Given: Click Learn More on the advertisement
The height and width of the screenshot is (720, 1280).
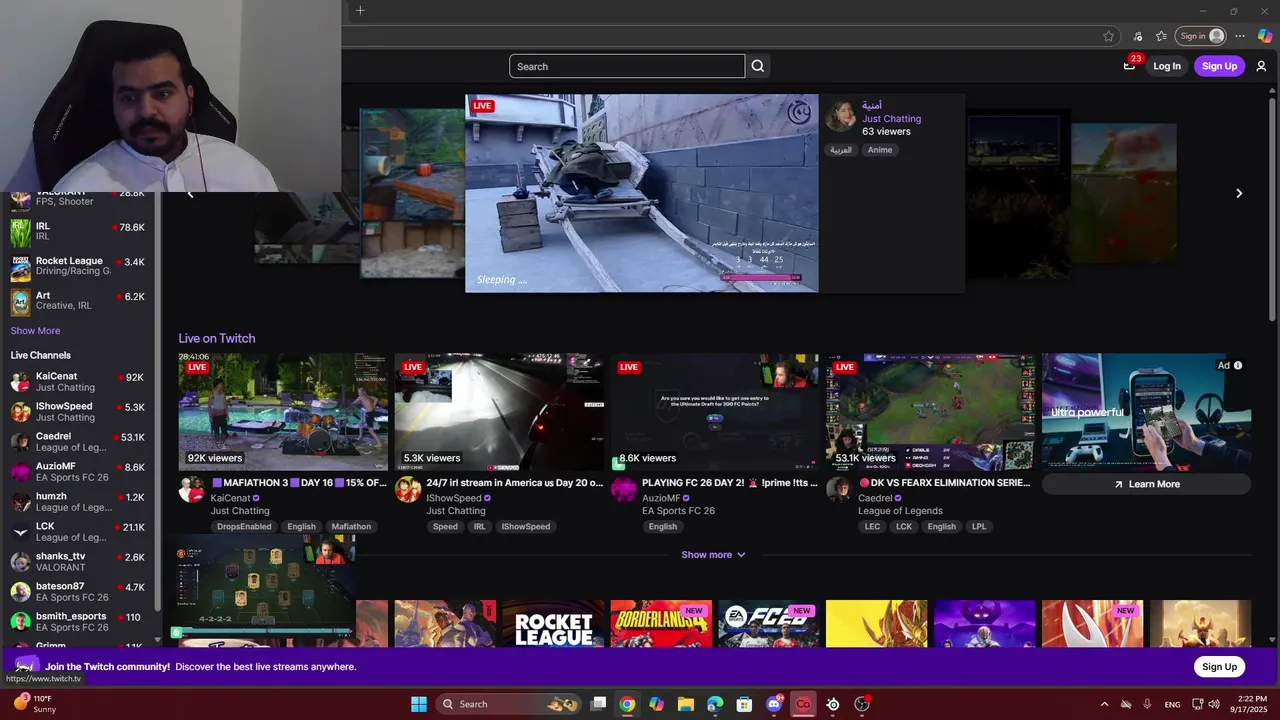Looking at the screenshot, I should [x=1146, y=484].
